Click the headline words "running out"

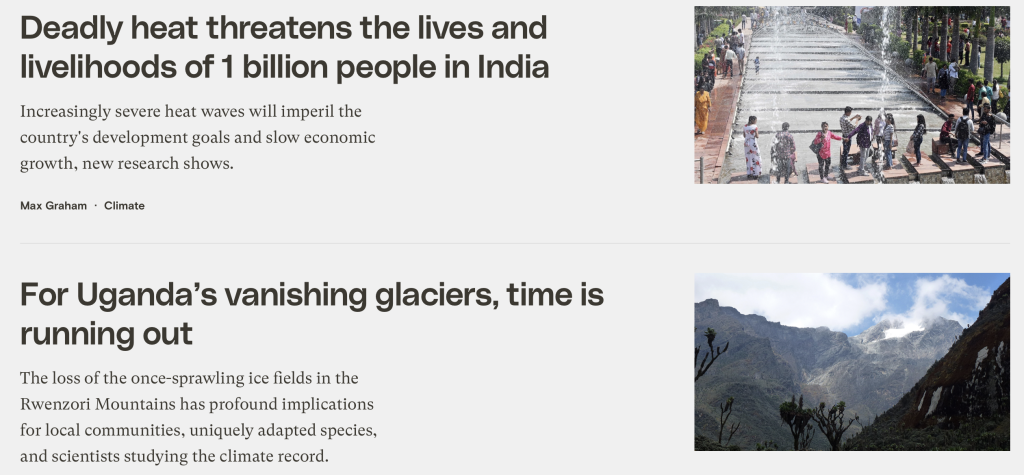pos(106,334)
